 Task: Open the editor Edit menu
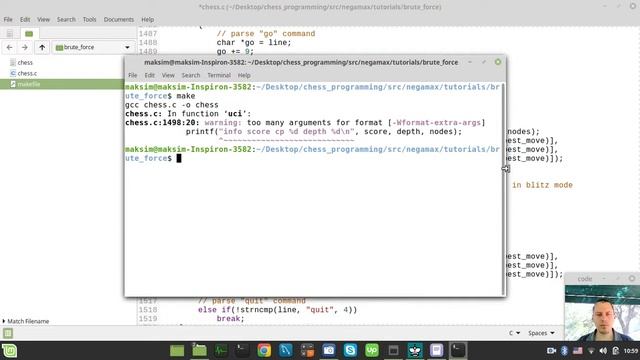click(x=25, y=19)
